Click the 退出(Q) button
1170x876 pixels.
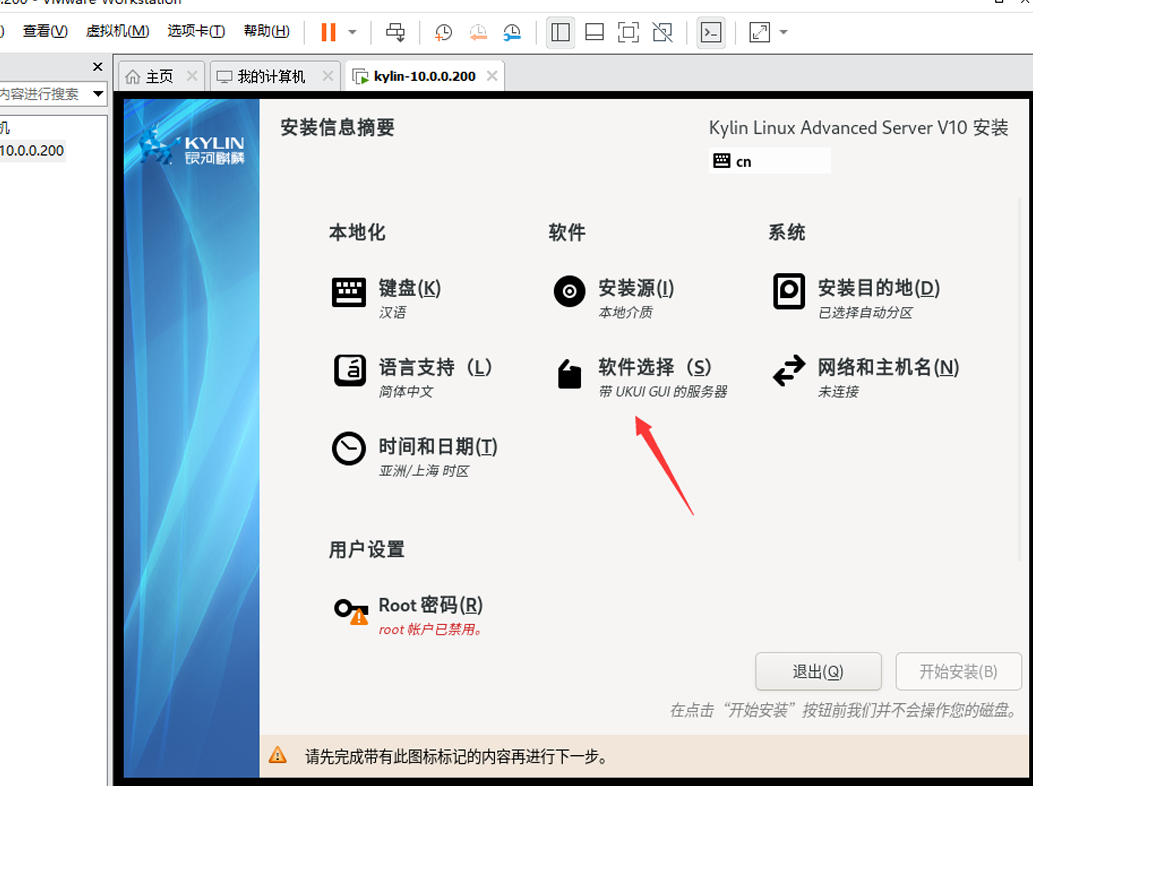[818, 672]
